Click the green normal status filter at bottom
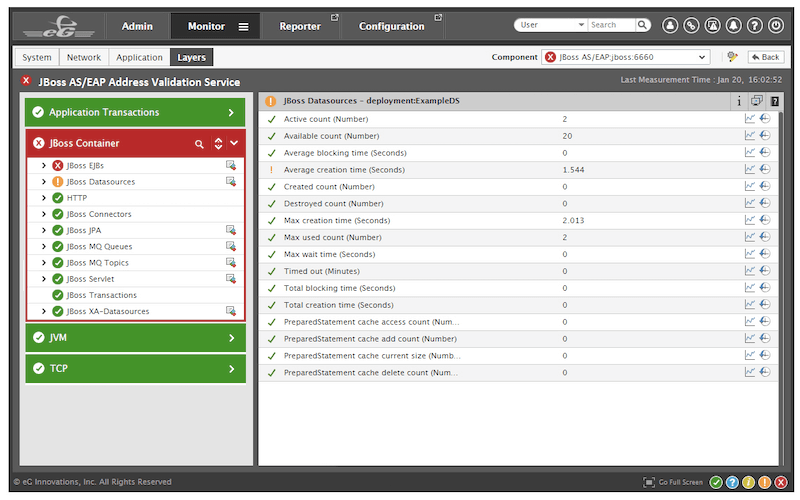Image resolution: width=800 pixels, height=500 pixels. [716, 482]
